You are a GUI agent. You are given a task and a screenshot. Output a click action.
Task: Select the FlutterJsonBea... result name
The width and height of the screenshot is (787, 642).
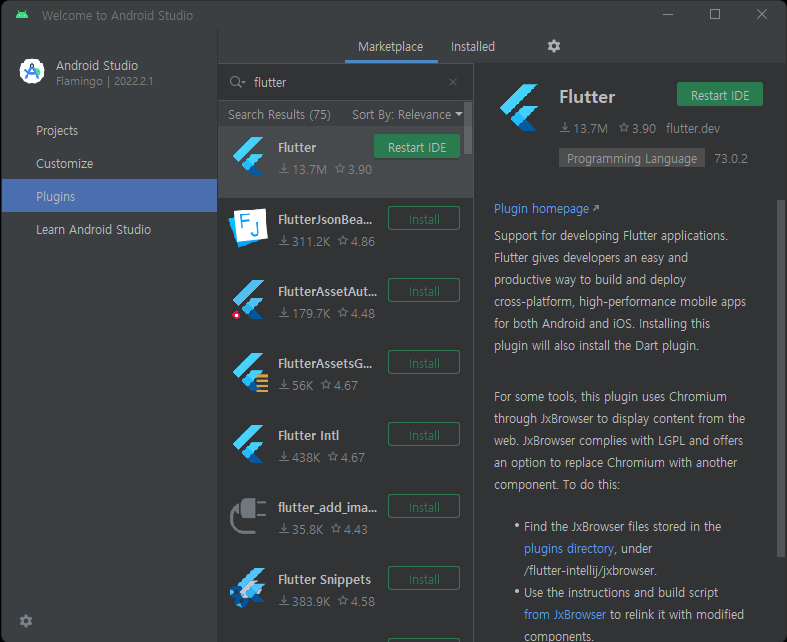[325, 219]
